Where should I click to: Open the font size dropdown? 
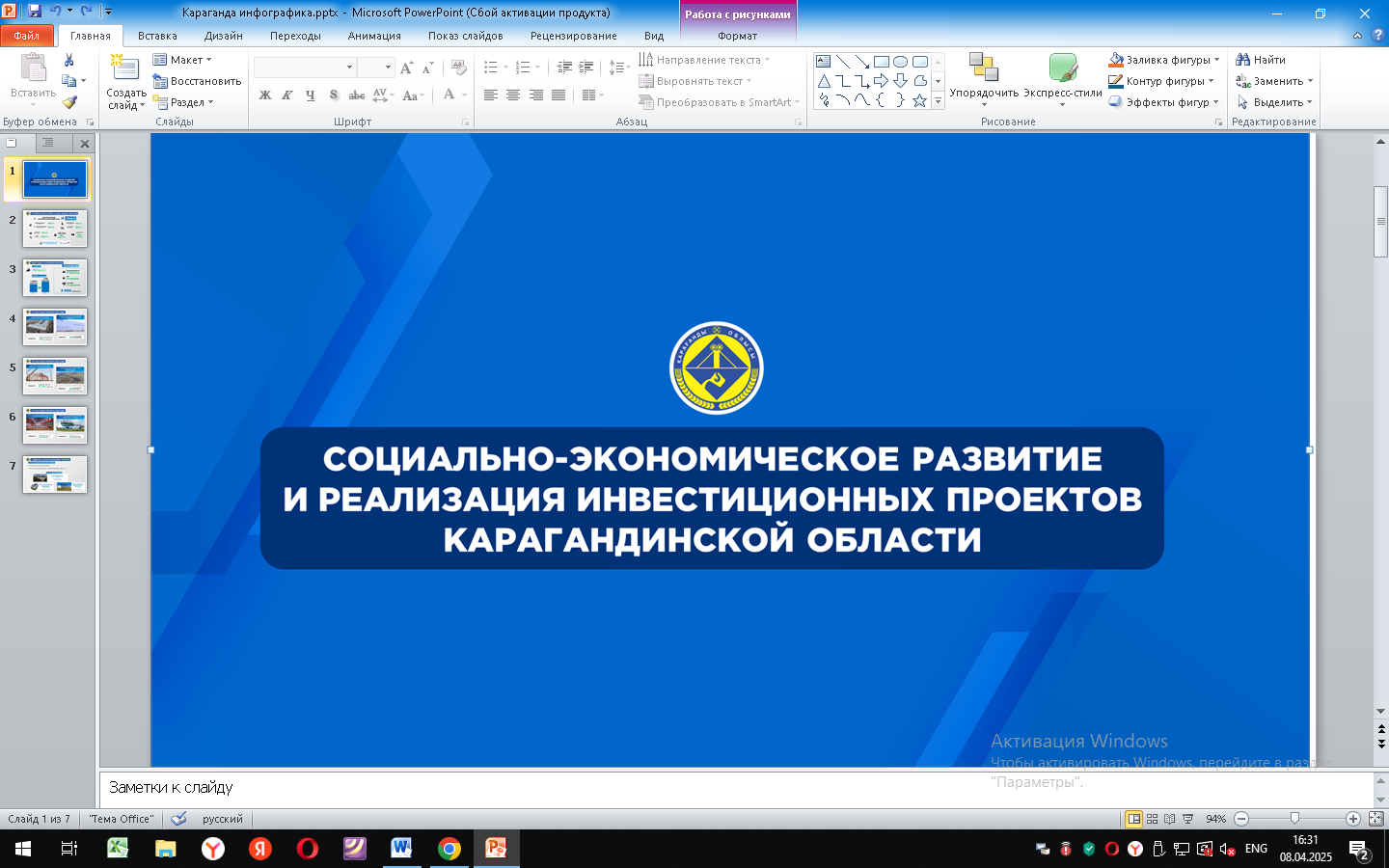tap(388, 68)
